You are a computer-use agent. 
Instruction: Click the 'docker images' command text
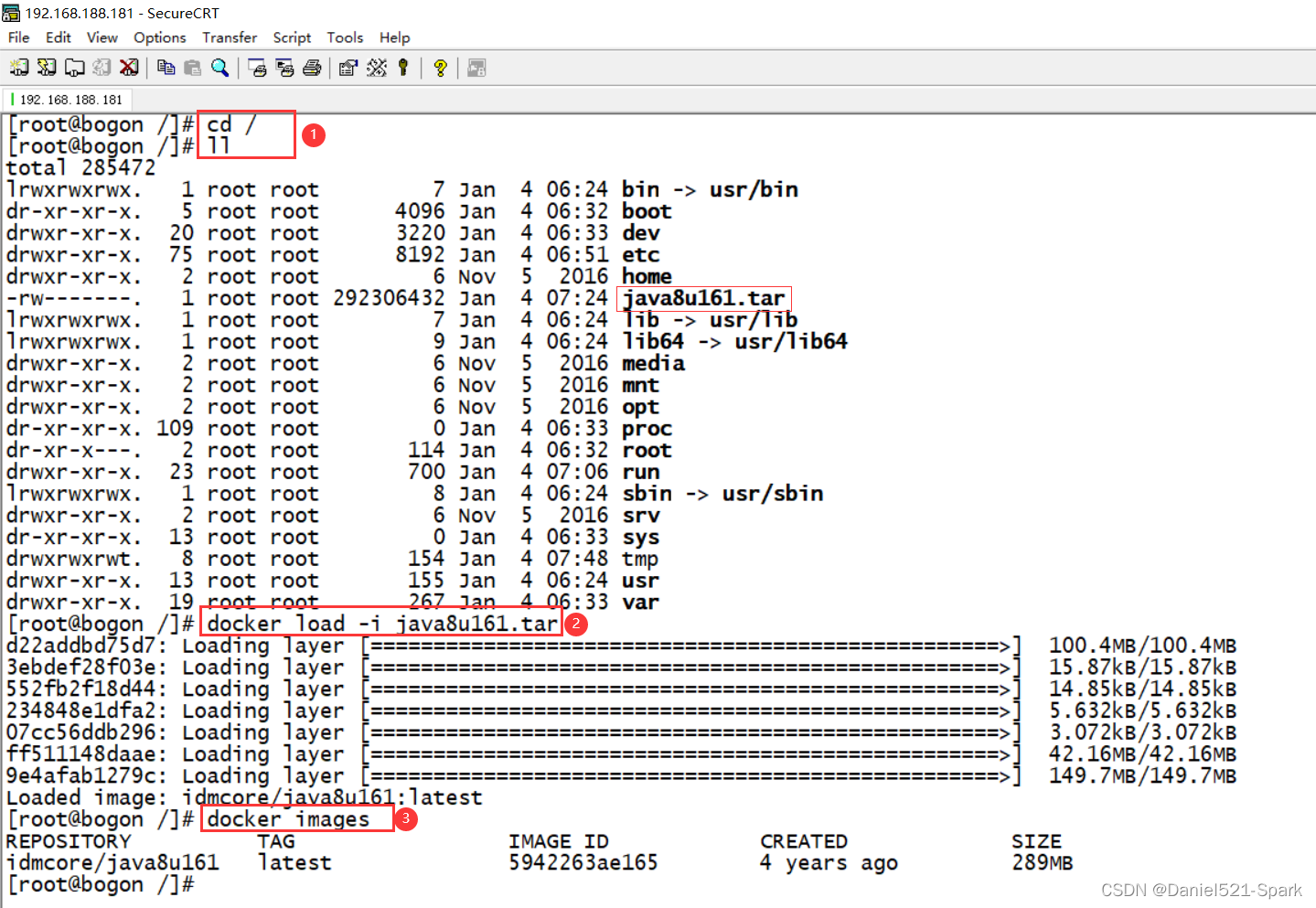pos(288,820)
